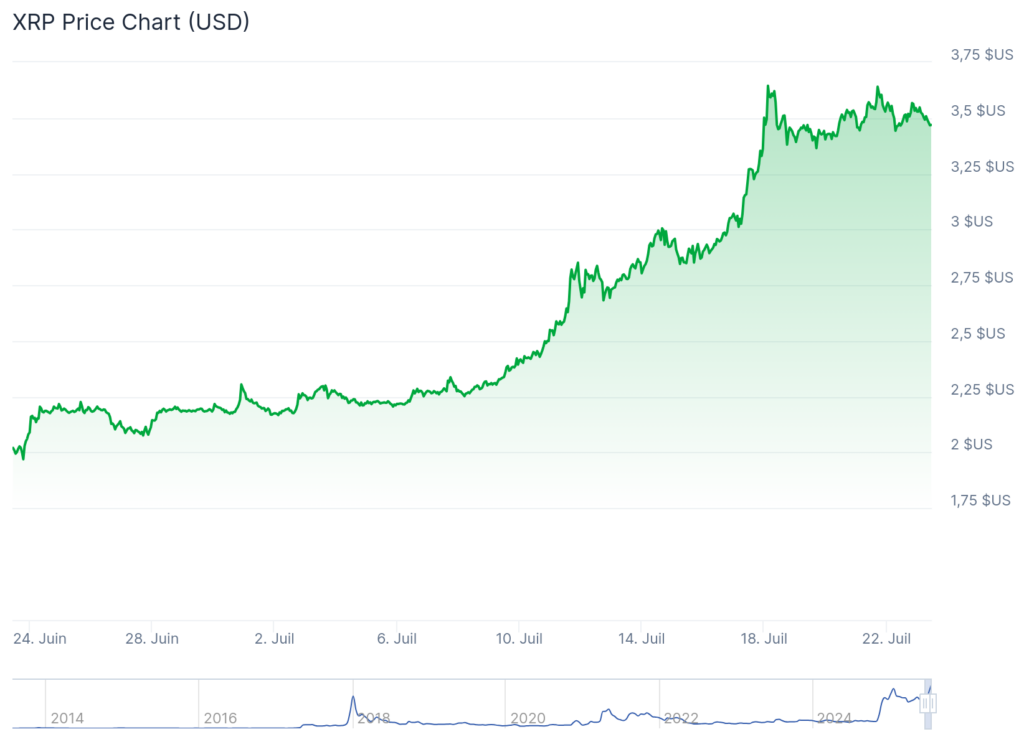The width and height of the screenshot is (1024, 747).
Task: Jump to 2022 in the overview timeline
Action: (681, 718)
